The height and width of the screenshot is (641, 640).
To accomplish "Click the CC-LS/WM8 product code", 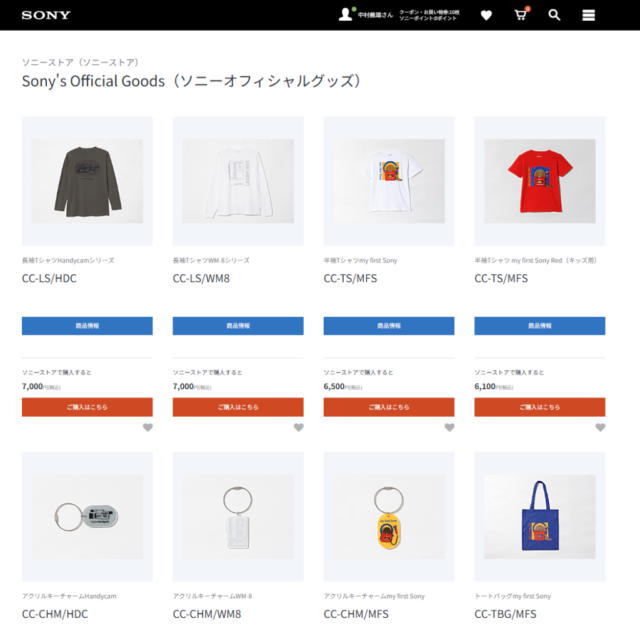I will click(x=201, y=278).
